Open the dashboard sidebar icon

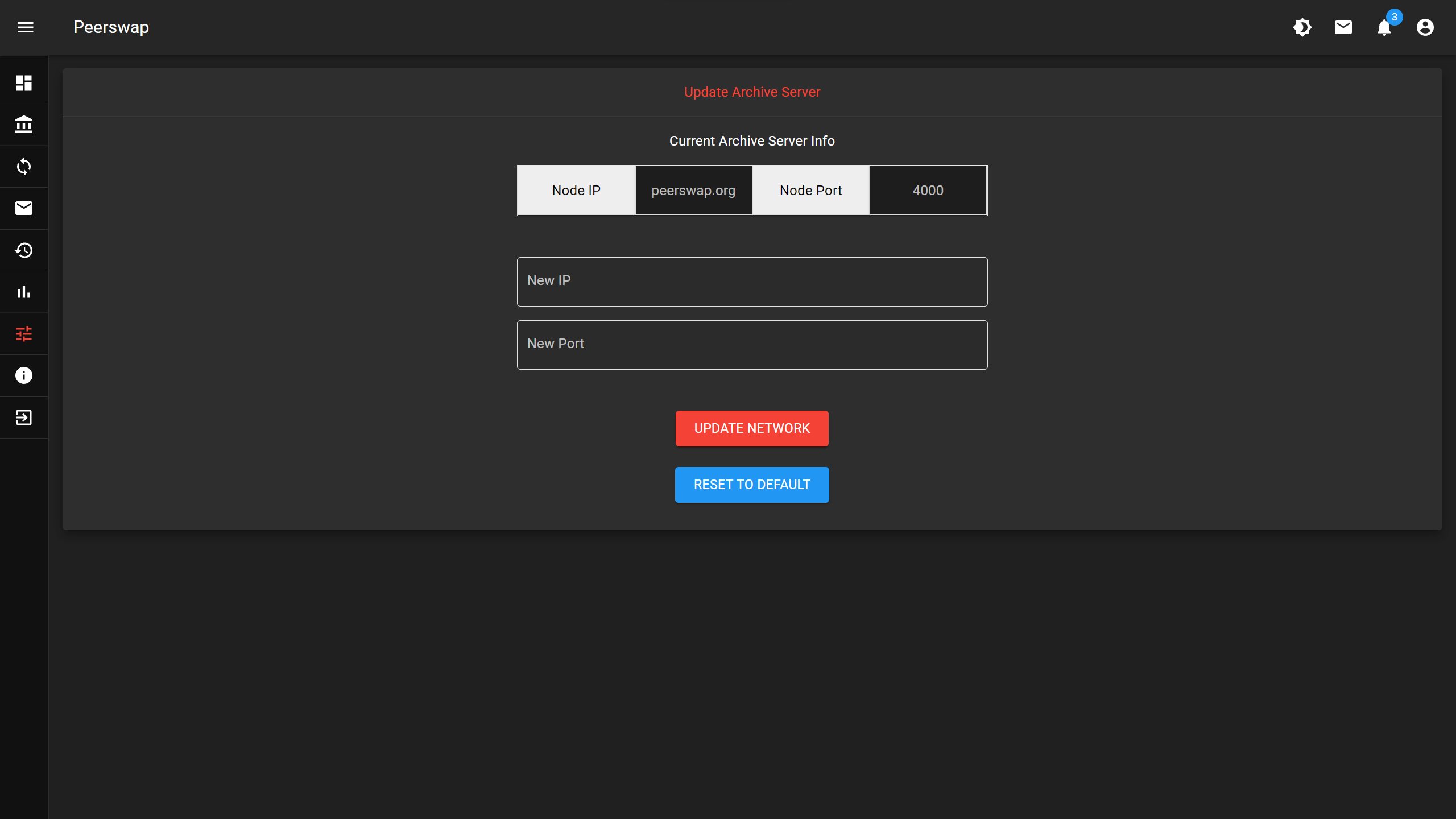pyautogui.click(x=24, y=83)
